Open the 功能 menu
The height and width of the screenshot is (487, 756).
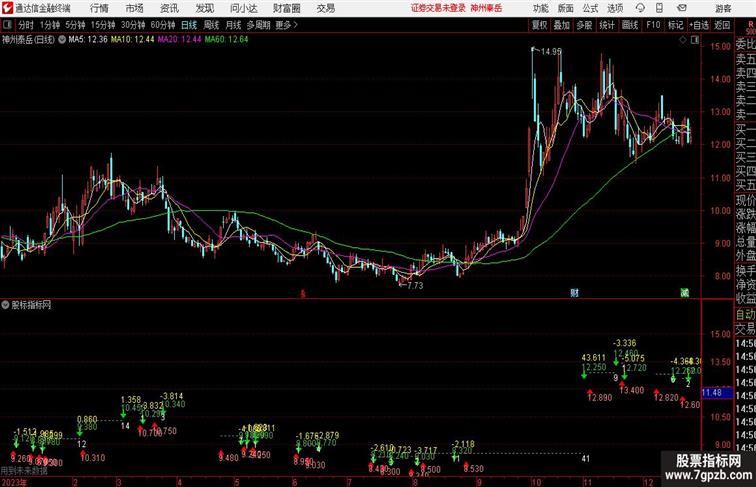click(540, 8)
